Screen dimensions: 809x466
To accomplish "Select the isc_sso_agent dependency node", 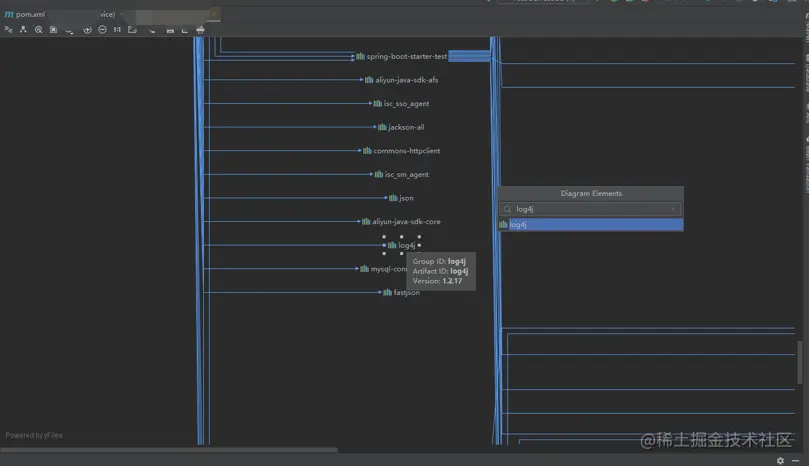I will coord(401,104).
